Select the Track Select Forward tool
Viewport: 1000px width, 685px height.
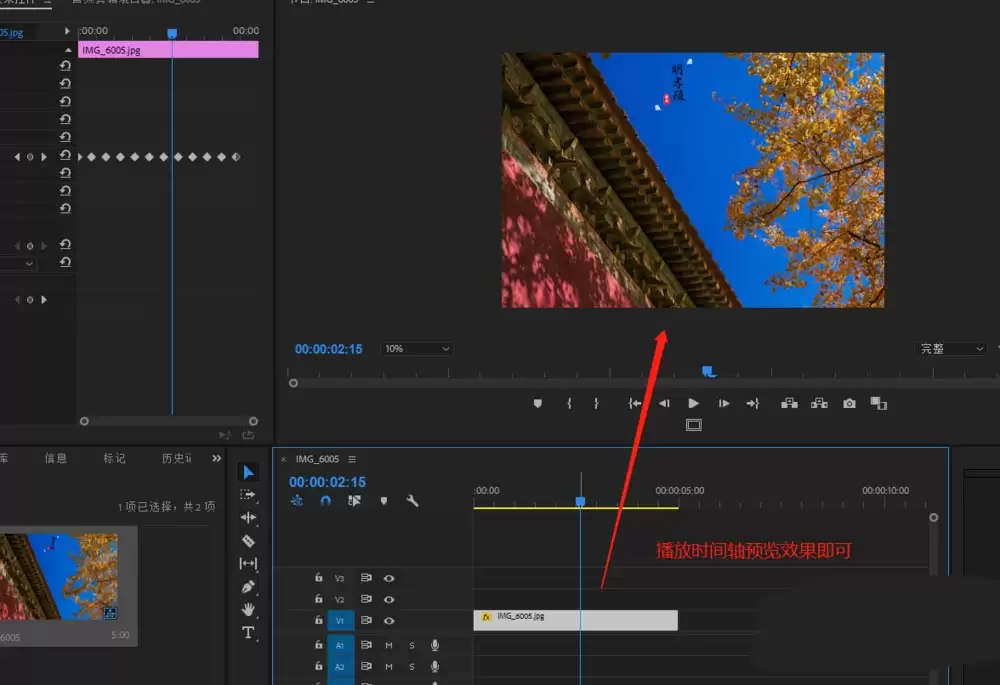[248, 494]
